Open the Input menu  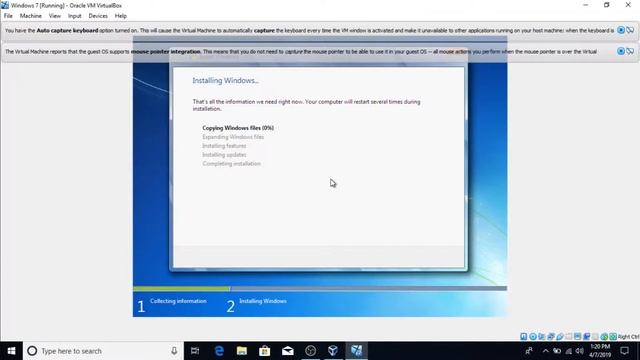(75, 16)
